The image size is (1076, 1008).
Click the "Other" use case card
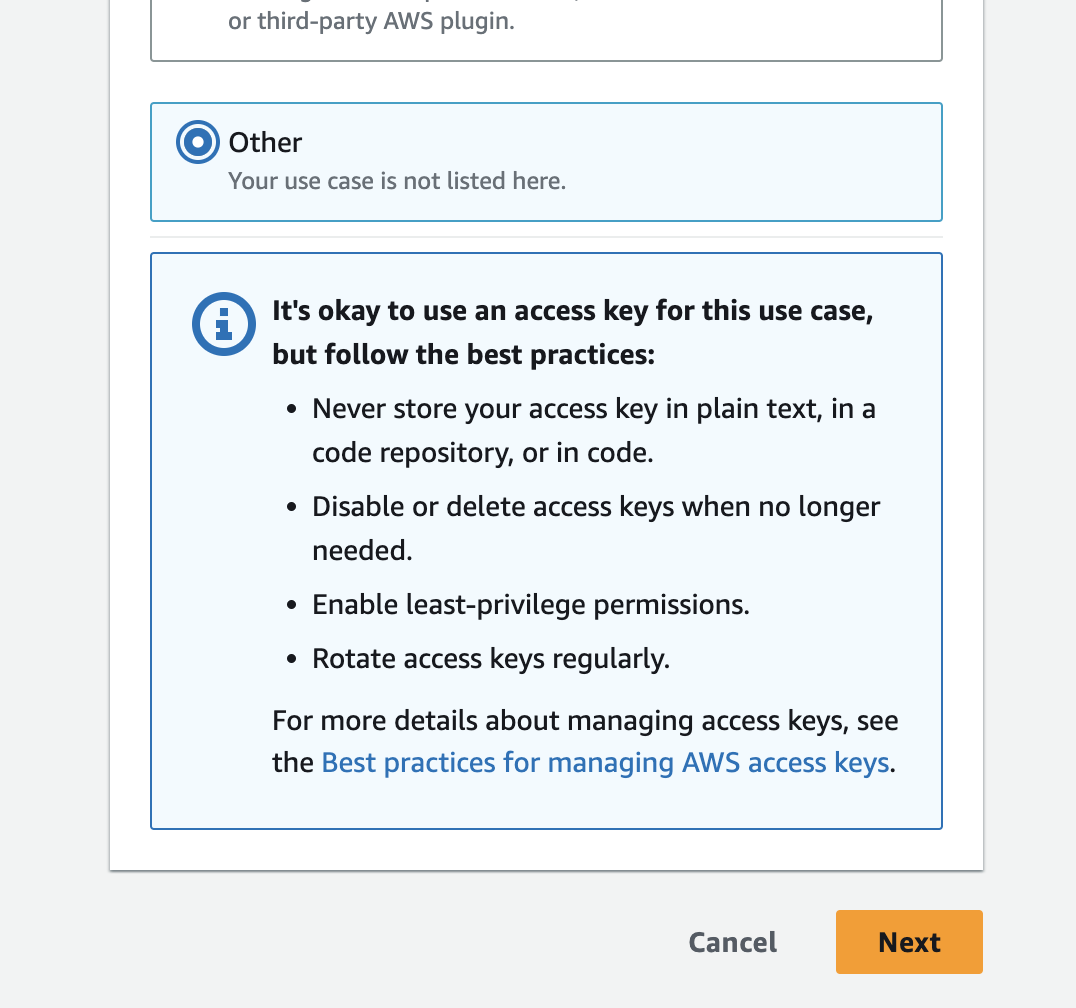tap(546, 160)
